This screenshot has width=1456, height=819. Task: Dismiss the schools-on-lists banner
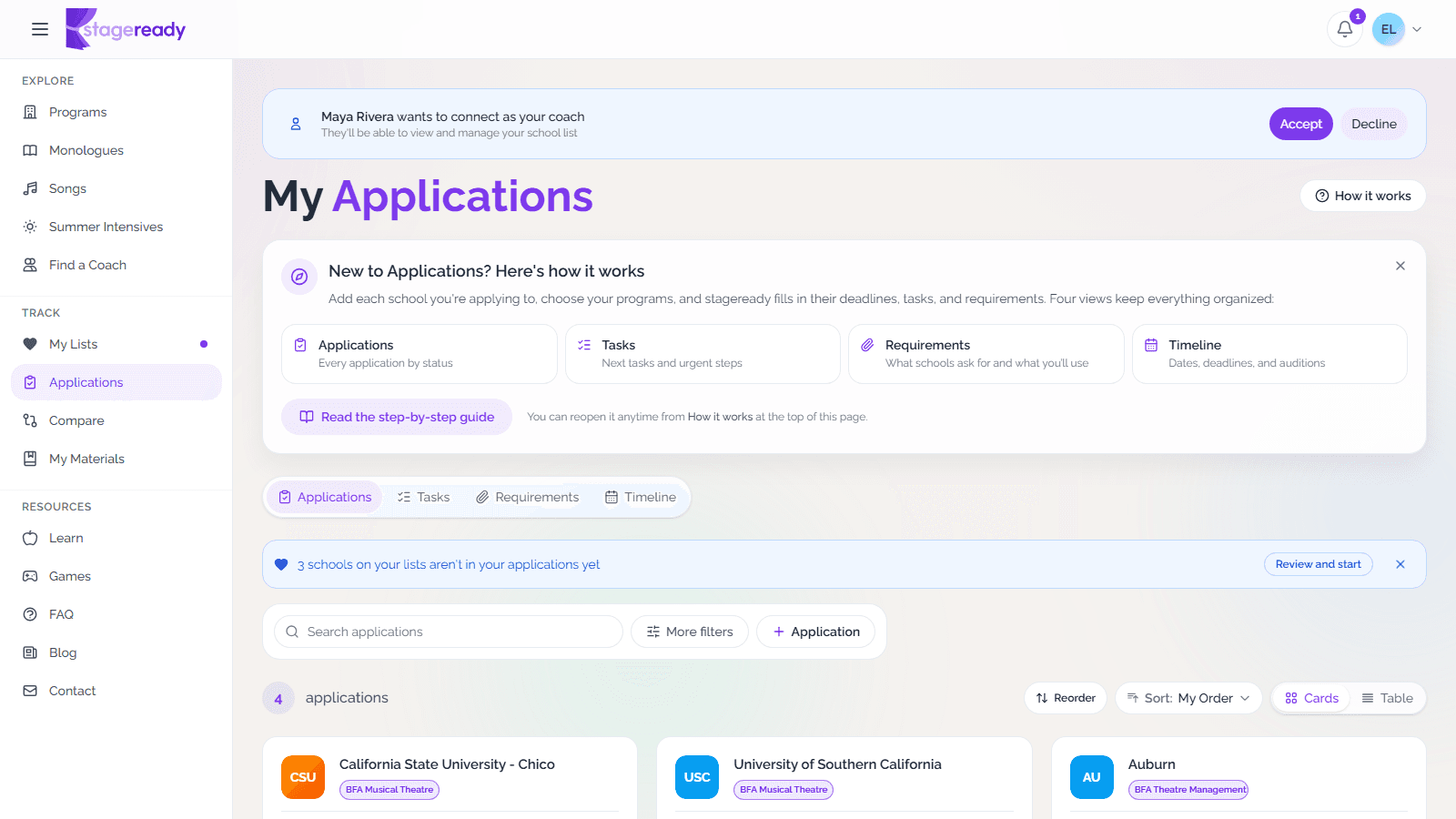[x=1400, y=564]
